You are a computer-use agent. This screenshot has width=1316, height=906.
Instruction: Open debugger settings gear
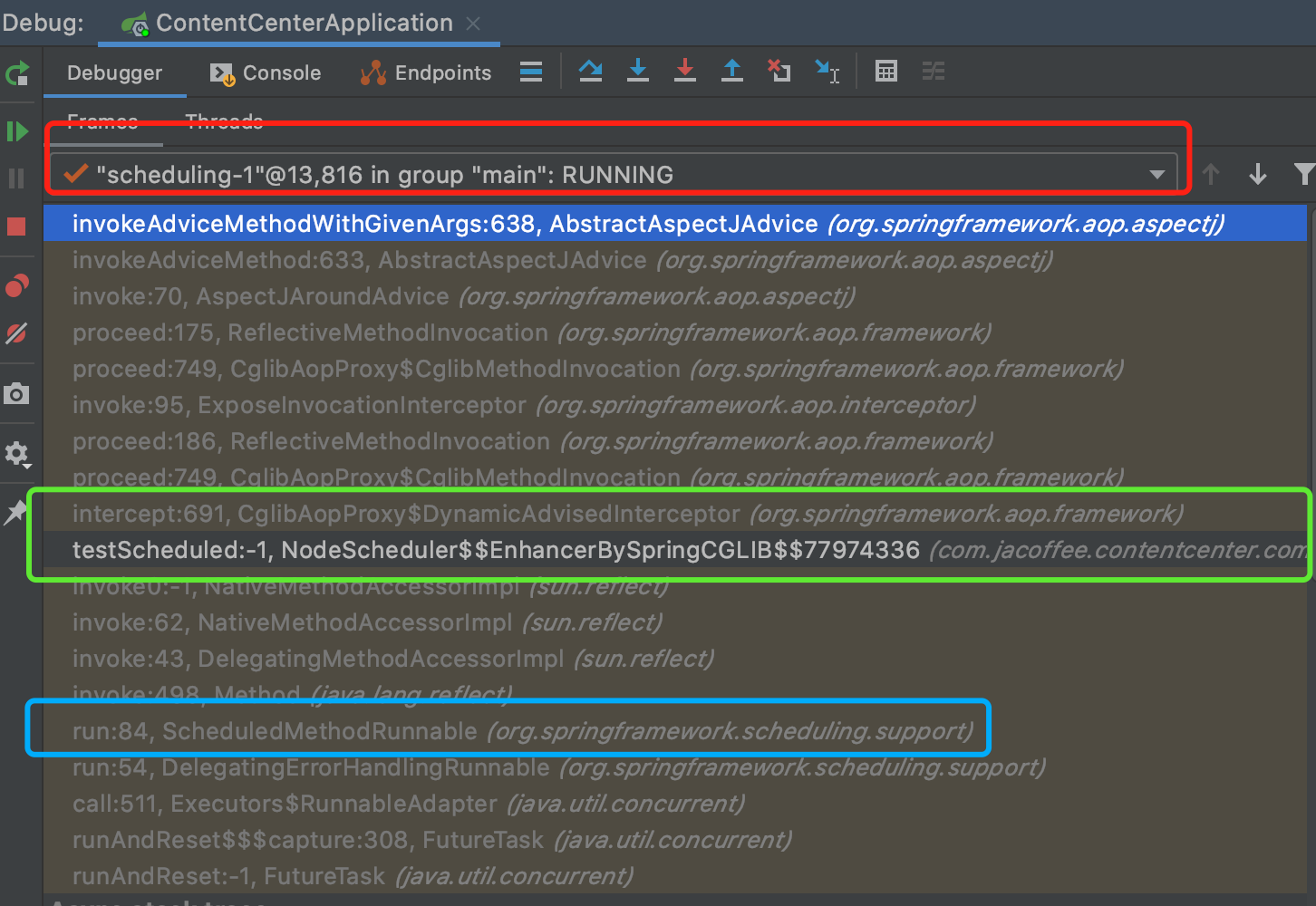pos(17,453)
